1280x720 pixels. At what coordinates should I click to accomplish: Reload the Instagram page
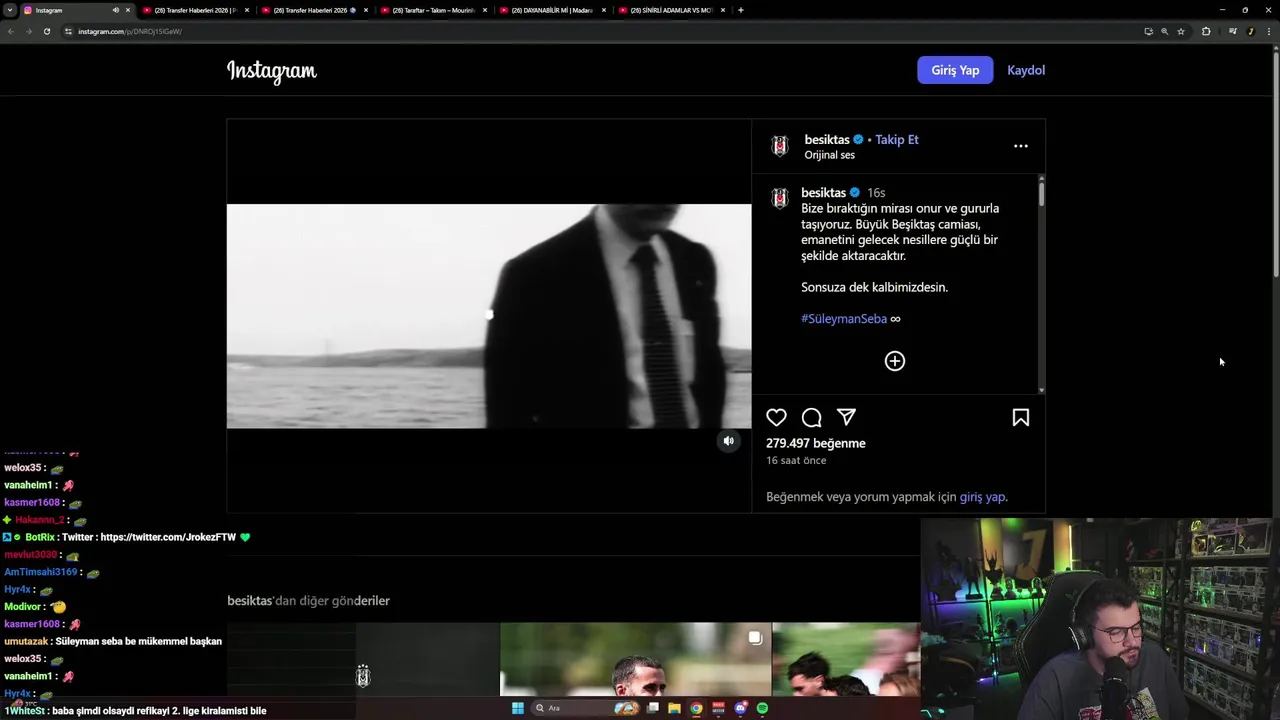click(x=46, y=31)
